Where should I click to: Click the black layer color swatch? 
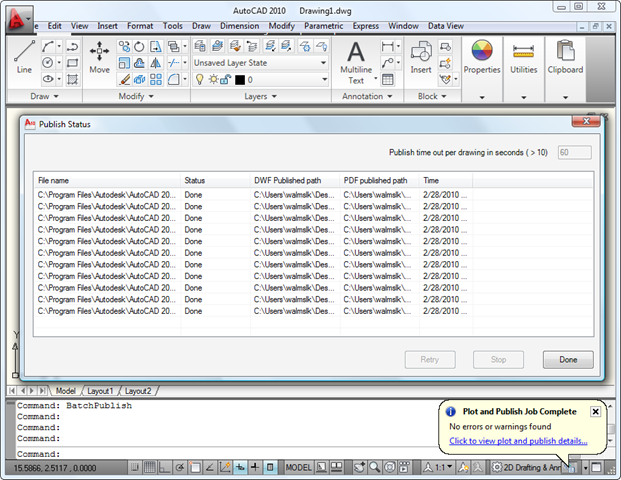239,79
